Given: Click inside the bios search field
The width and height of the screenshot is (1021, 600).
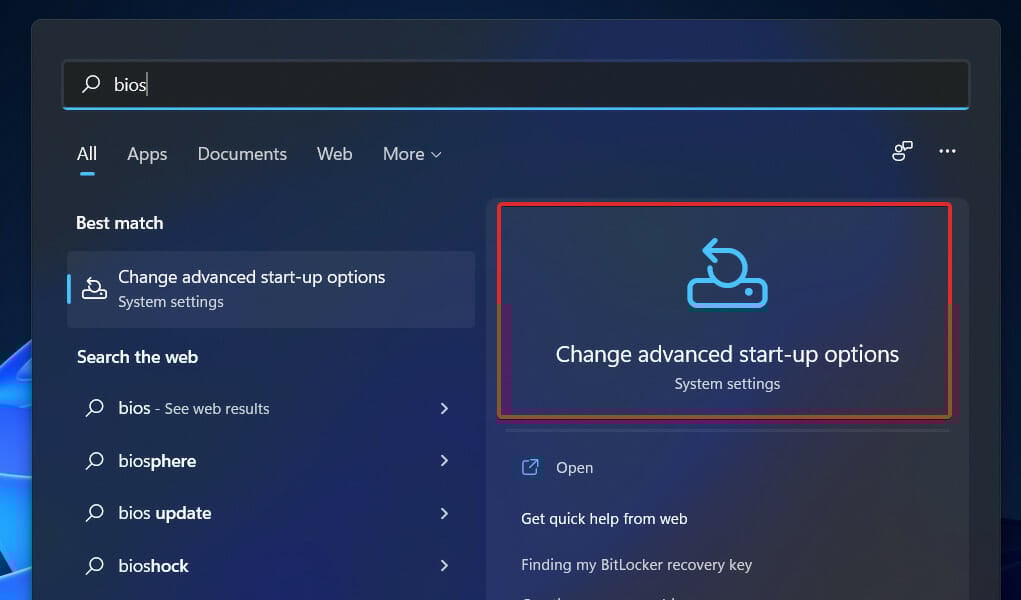Looking at the screenshot, I should (300, 84).
